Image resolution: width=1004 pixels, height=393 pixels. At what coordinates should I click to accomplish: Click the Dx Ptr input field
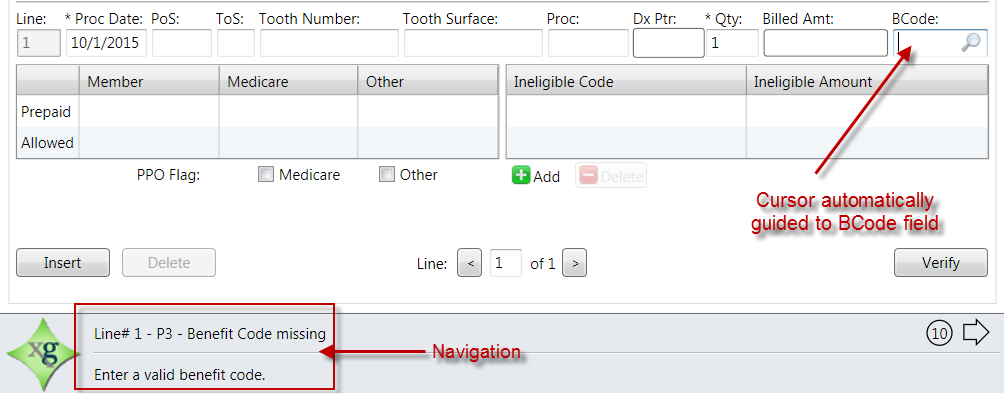668,44
